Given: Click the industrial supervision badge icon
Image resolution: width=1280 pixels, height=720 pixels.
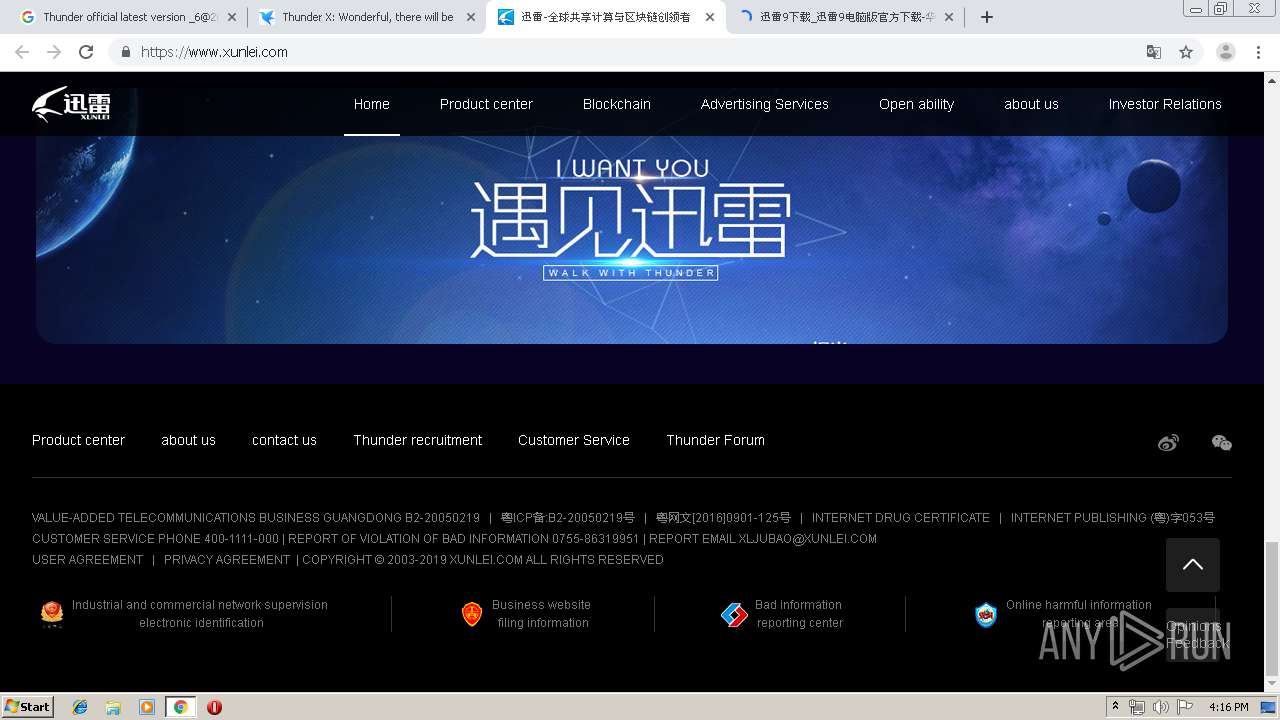Looking at the screenshot, I should pos(52,614).
